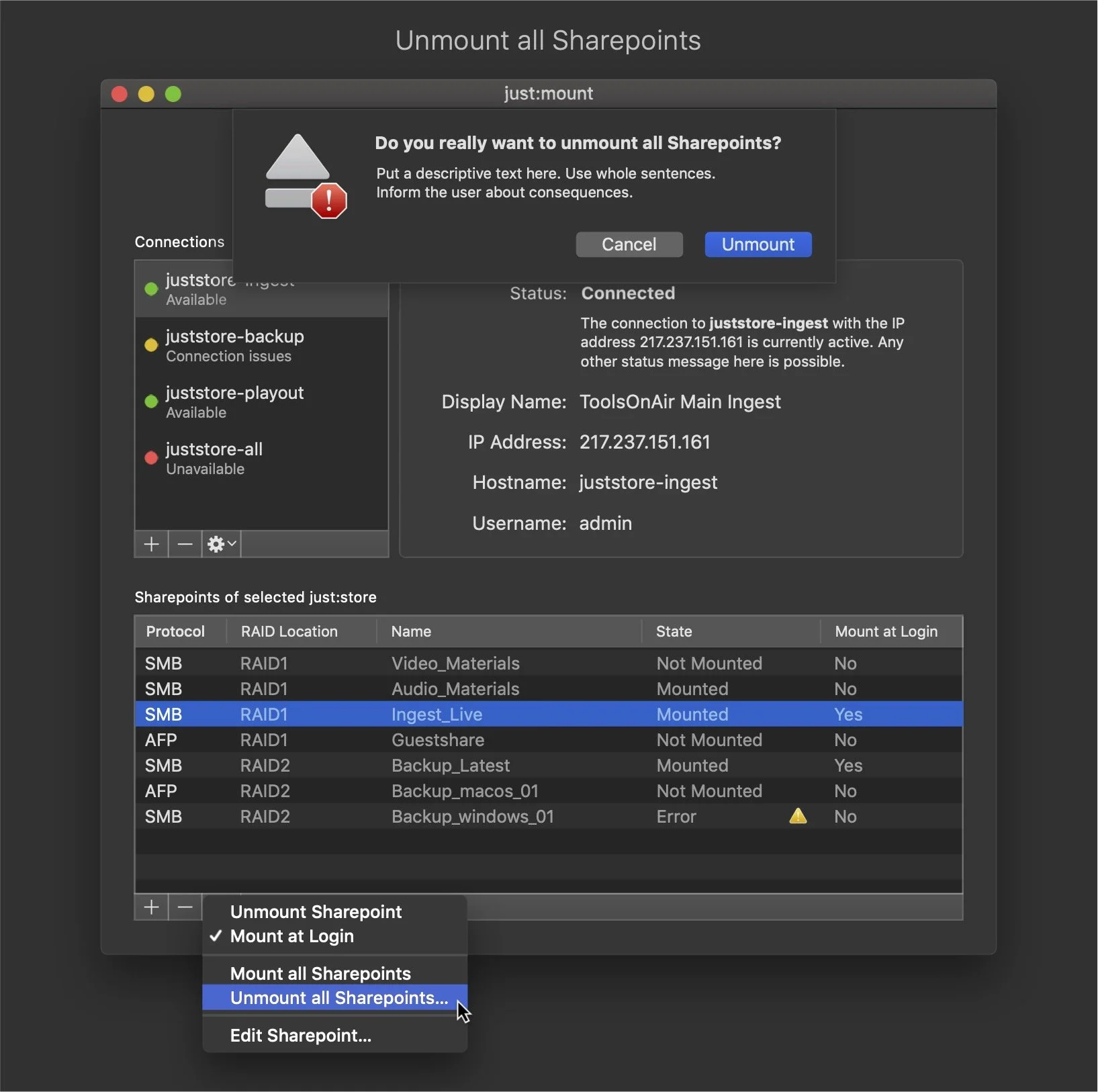This screenshot has width=1098, height=1092.
Task: Click Yes in Backup_Latest Mount at Login
Action: pos(848,765)
